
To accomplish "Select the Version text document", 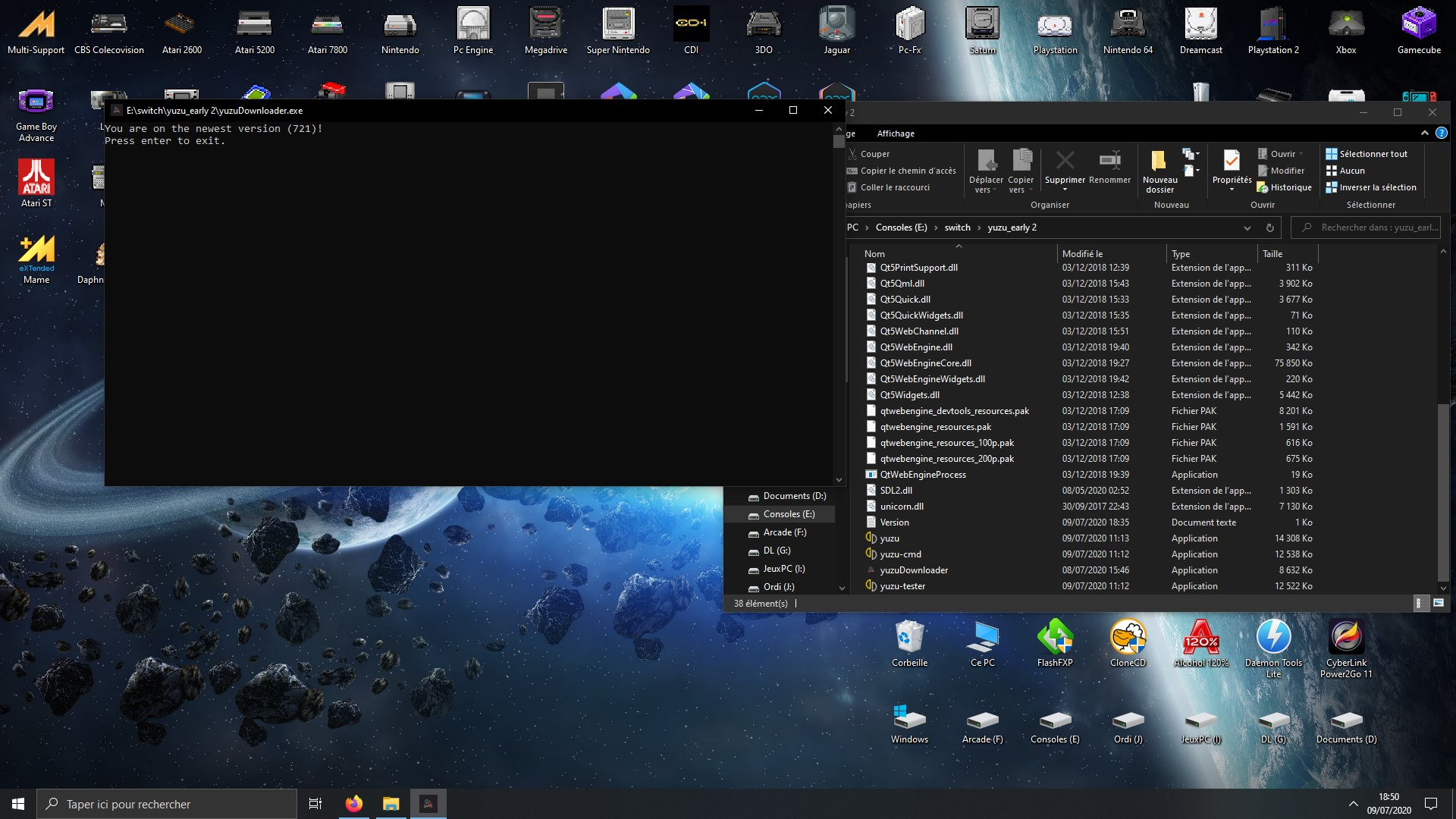I will coord(894,522).
